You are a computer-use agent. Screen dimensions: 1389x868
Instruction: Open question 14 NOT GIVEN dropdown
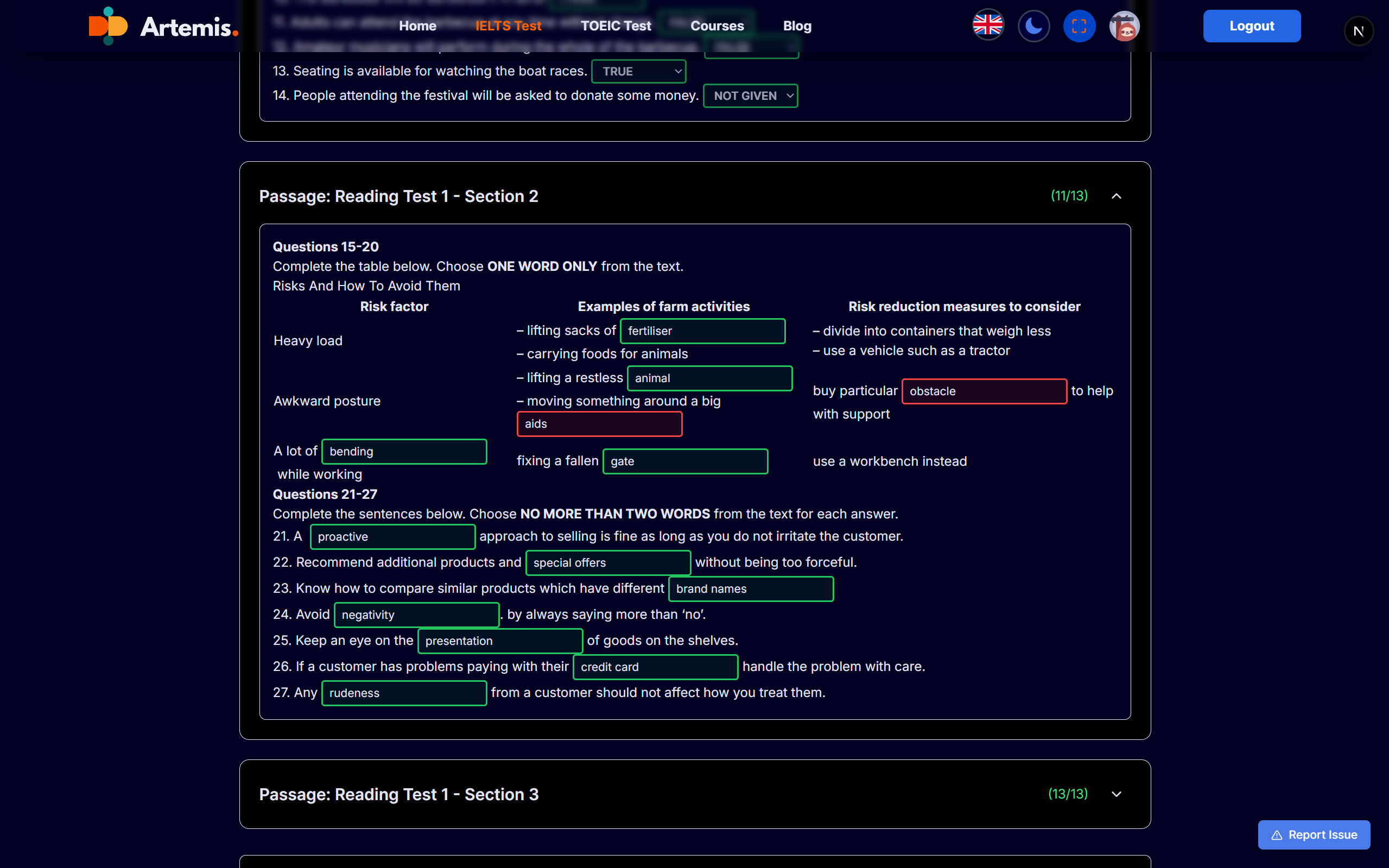click(750, 96)
